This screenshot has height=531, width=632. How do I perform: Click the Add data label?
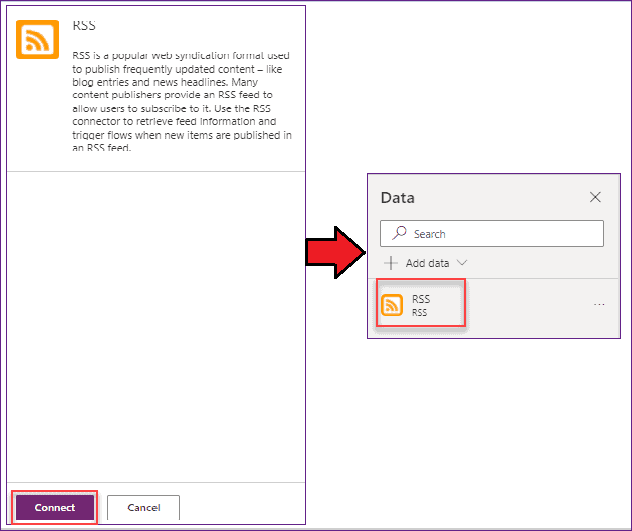(x=427, y=263)
